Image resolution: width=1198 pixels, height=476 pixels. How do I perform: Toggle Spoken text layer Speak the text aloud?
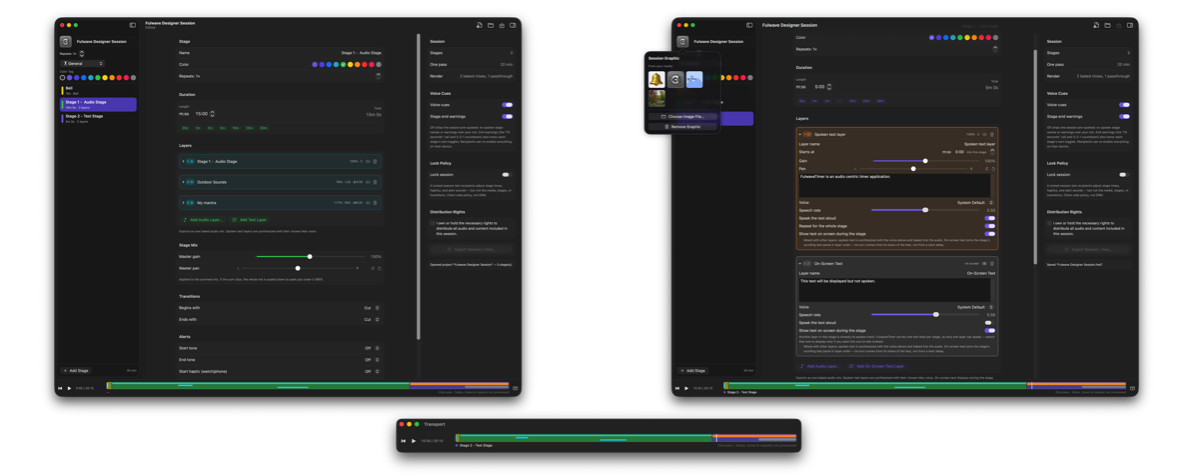[990, 218]
